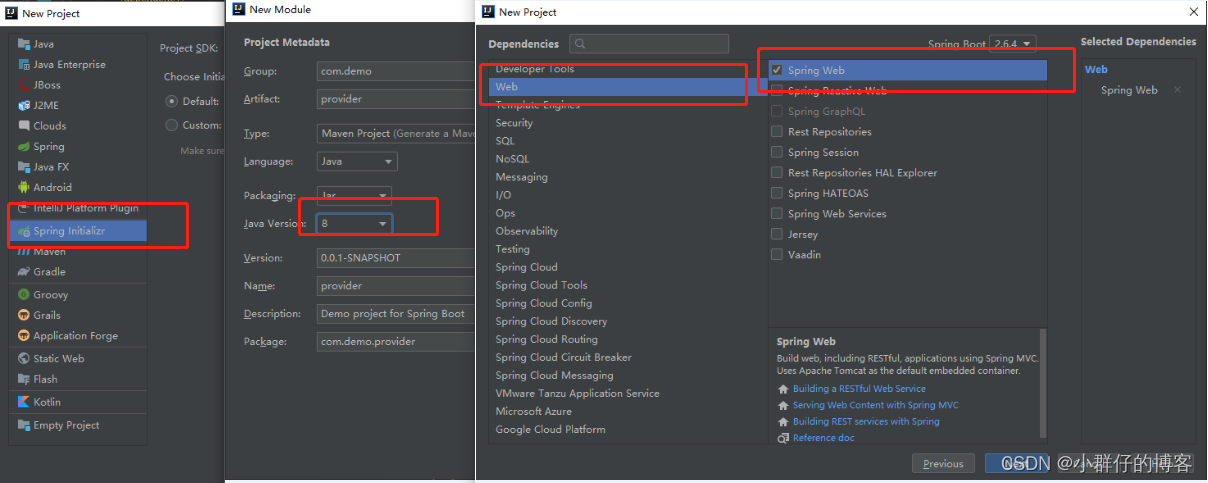Click the Package com.demo.provider field
The image size is (1208, 483).
396,341
